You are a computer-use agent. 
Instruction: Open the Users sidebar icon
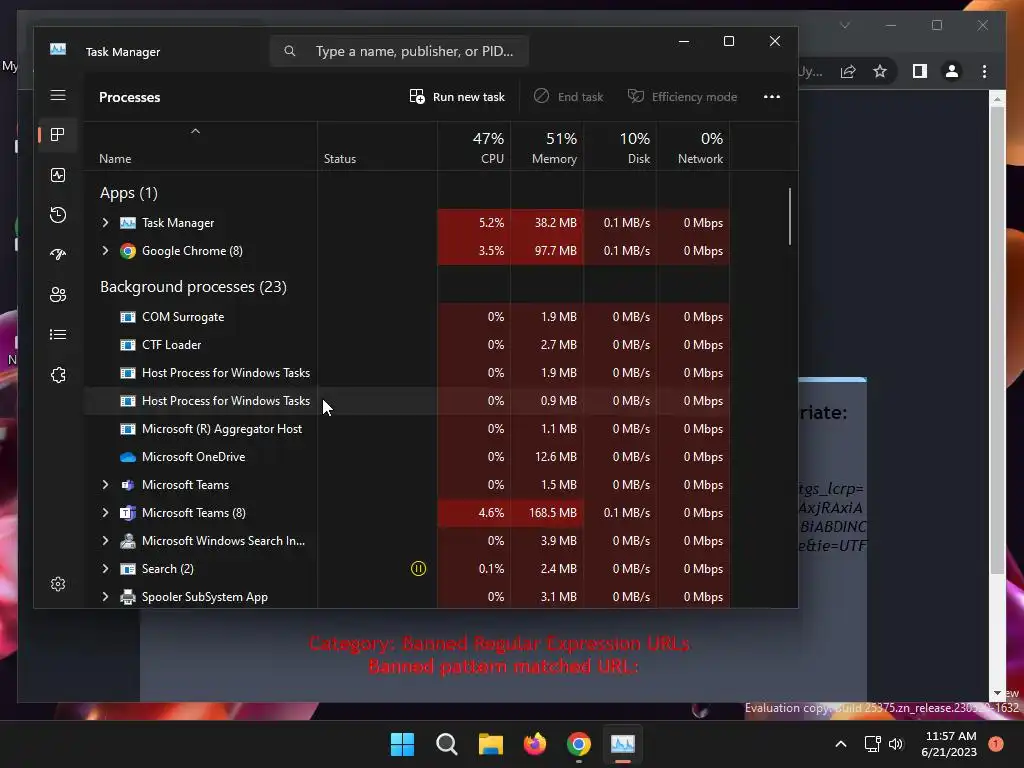tap(57, 295)
